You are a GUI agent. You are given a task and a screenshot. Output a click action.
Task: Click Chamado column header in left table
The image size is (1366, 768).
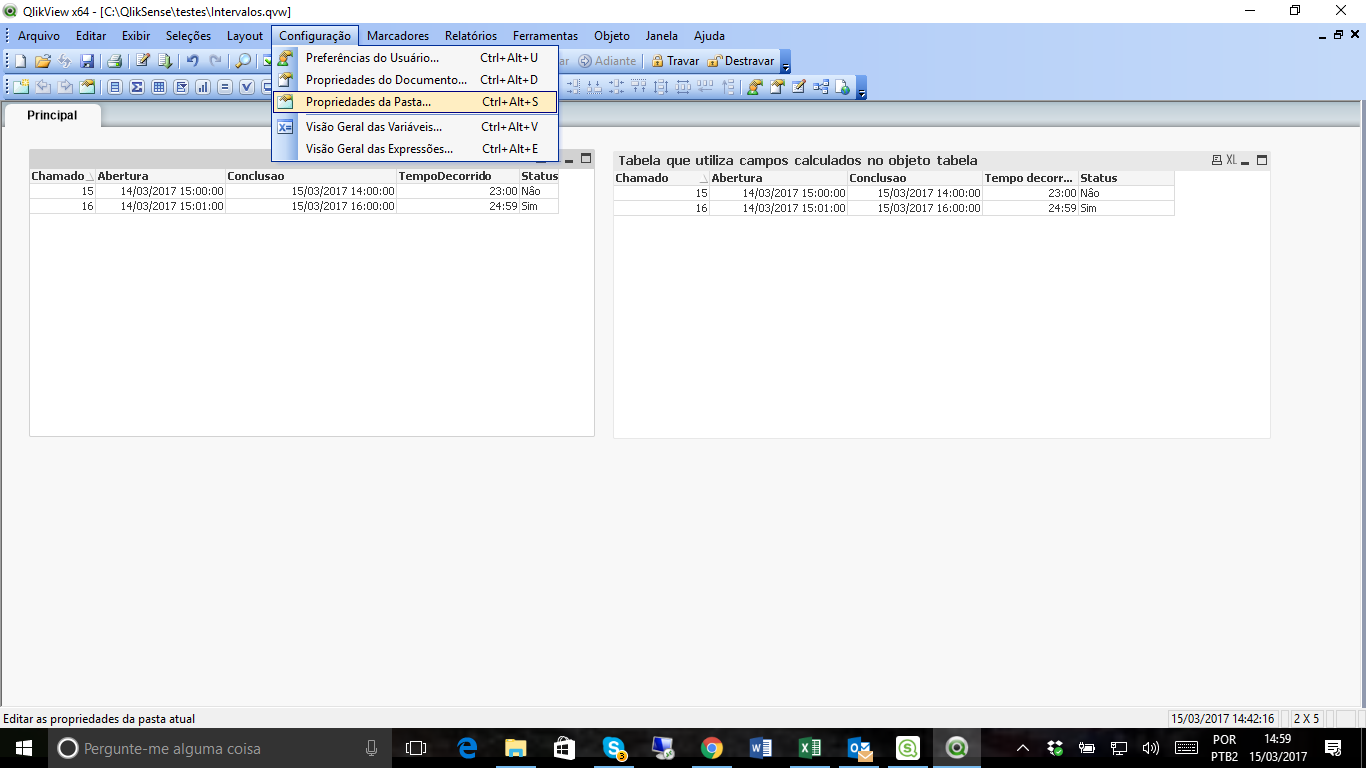click(x=62, y=176)
